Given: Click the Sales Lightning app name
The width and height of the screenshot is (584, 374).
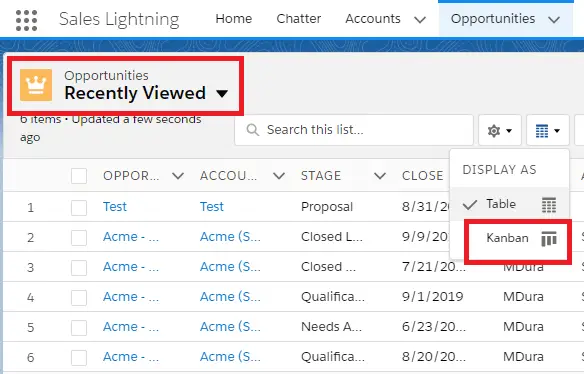Looking at the screenshot, I should 119,19.
